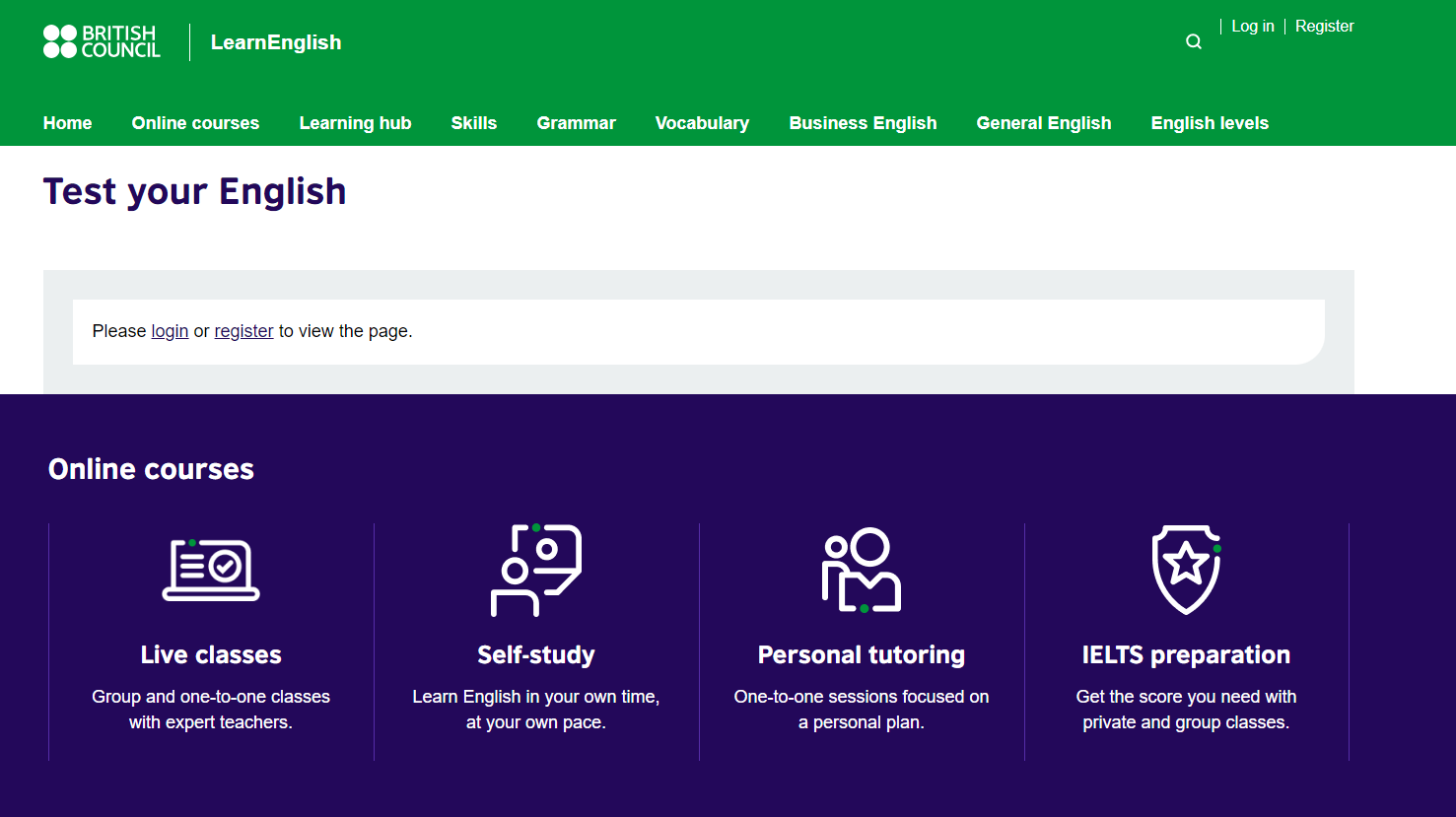The image size is (1456, 817).
Task: Open the search magnifier icon
Action: tap(1194, 41)
